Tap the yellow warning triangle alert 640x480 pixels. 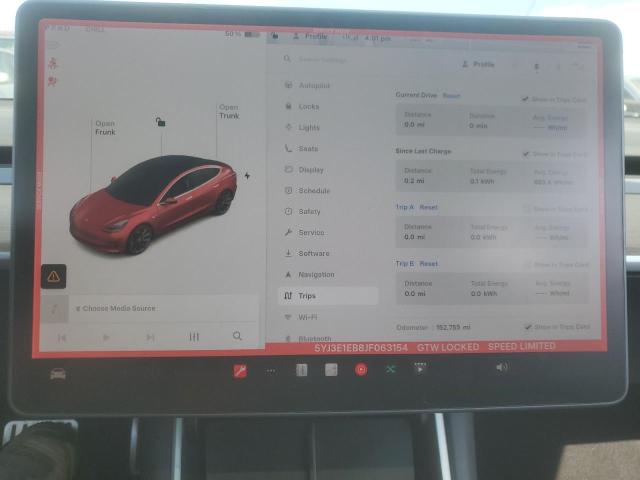click(x=53, y=276)
